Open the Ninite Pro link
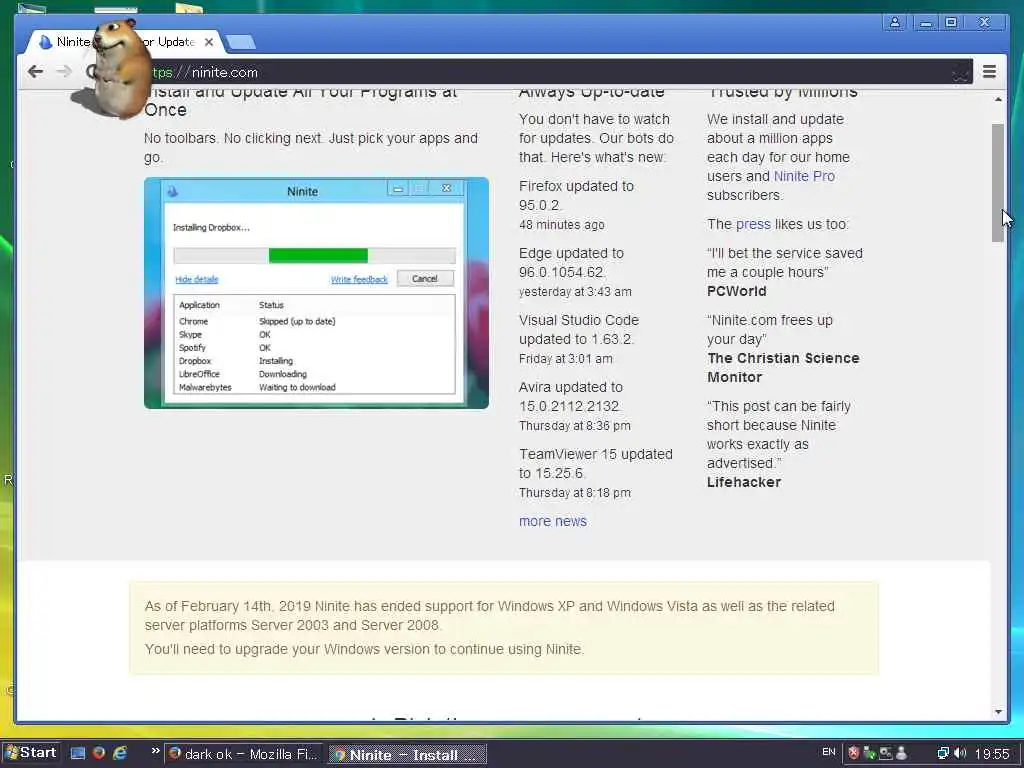This screenshot has height=768, width=1024. pos(804,176)
